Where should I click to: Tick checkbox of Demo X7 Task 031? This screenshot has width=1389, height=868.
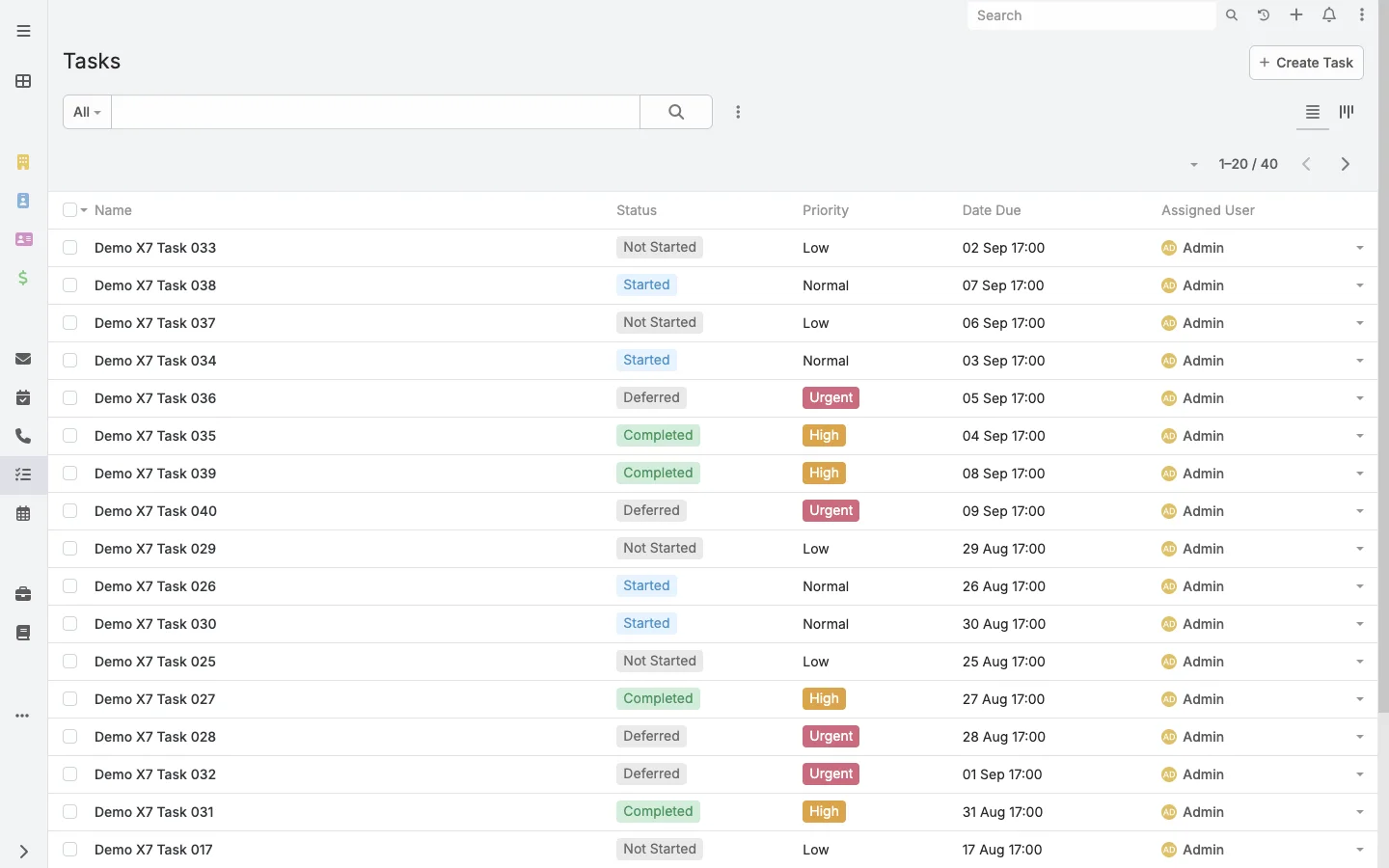69,812
